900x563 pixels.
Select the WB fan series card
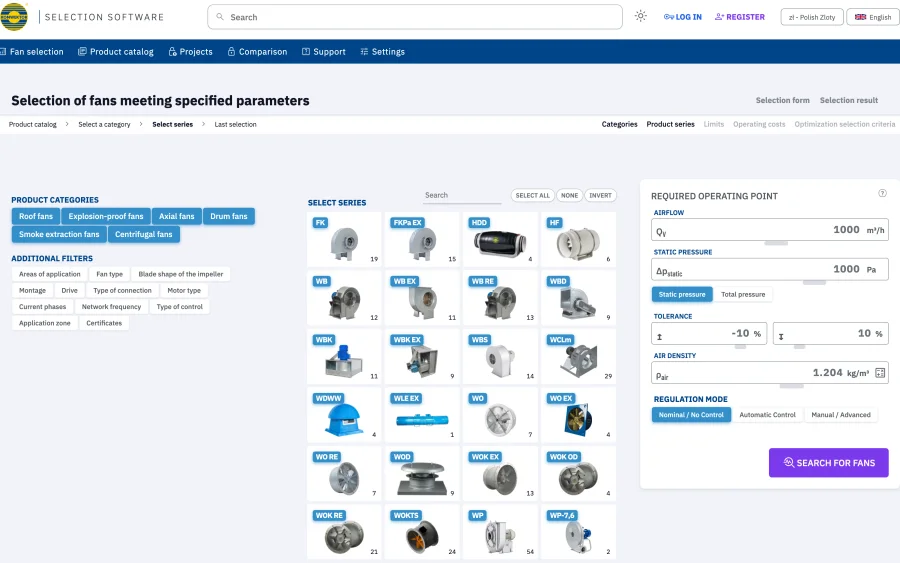344,298
